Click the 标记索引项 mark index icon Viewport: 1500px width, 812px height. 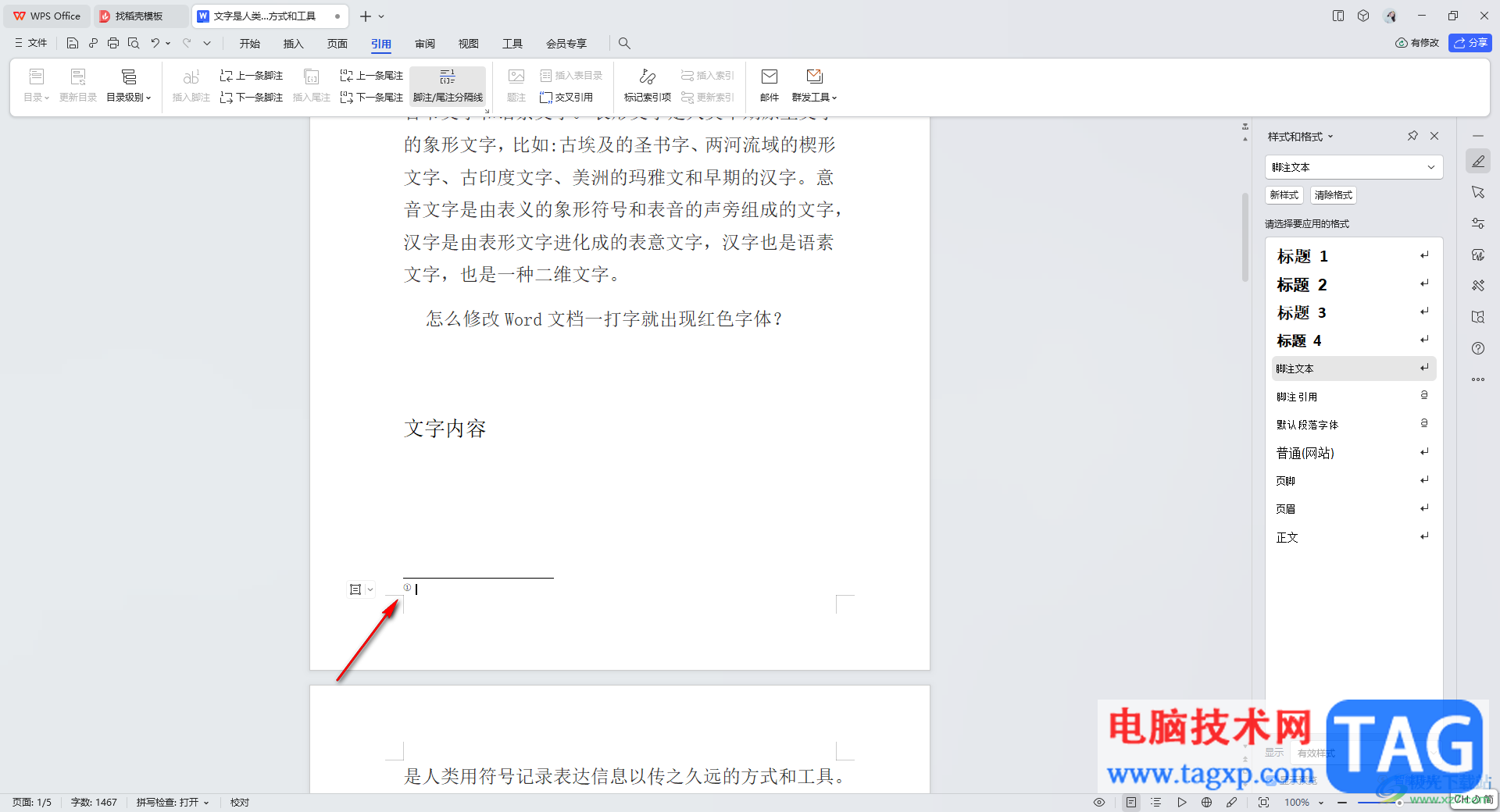(647, 85)
